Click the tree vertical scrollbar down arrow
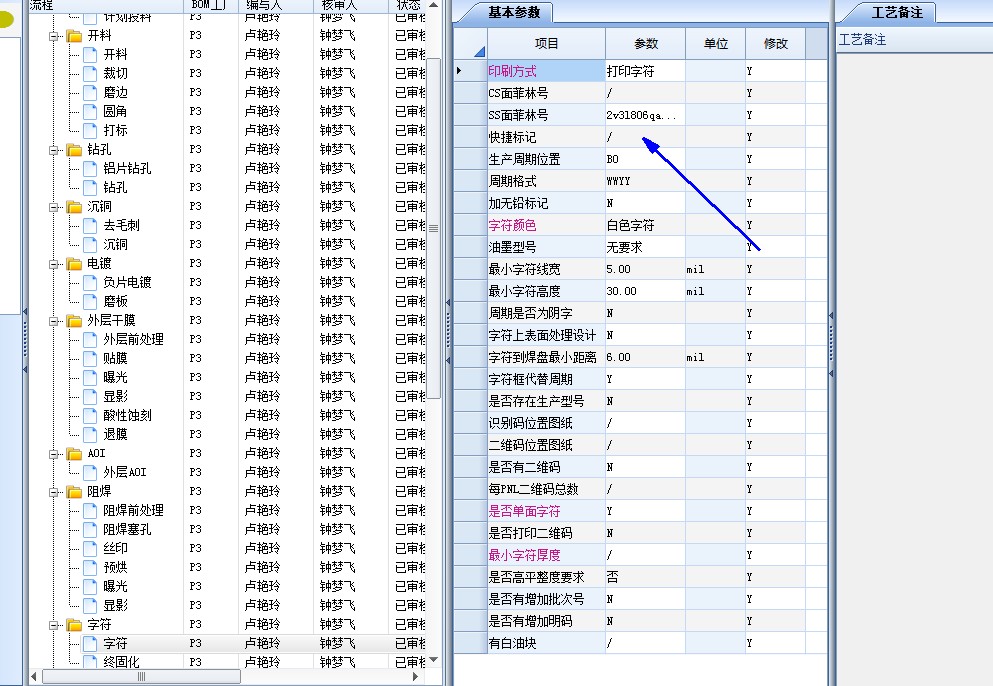993x686 pixels. (433, 660)
